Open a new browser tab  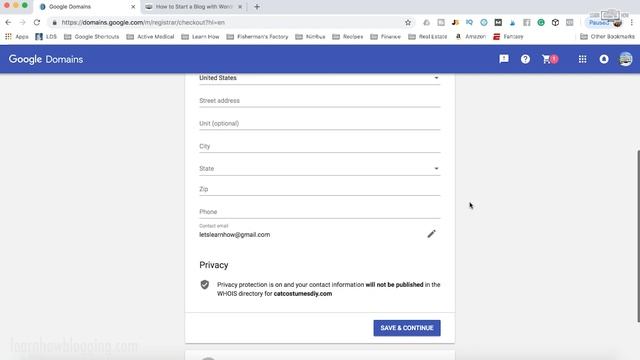pos(257,7)
